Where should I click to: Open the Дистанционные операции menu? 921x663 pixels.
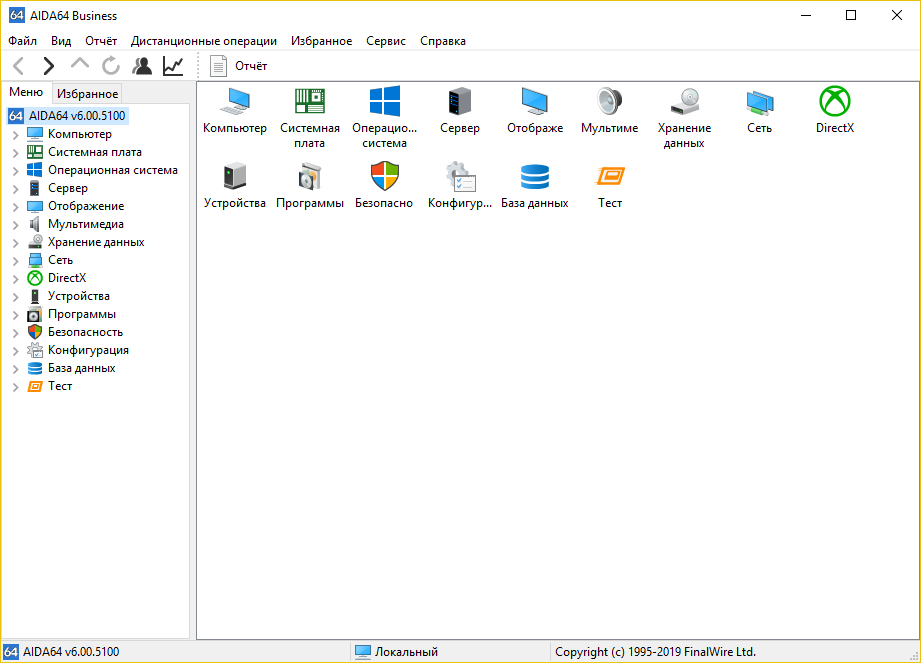pyautogui.click(x=204, y=41)
